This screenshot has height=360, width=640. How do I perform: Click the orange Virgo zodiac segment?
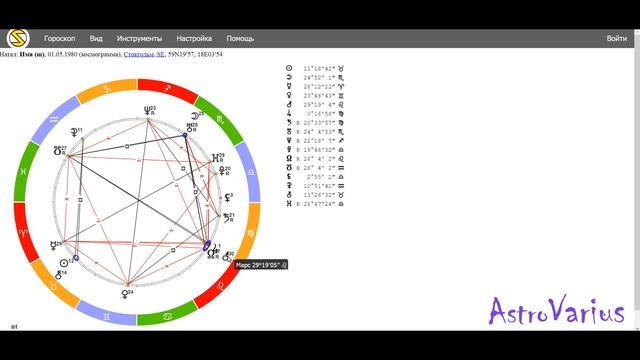[250, 232]
